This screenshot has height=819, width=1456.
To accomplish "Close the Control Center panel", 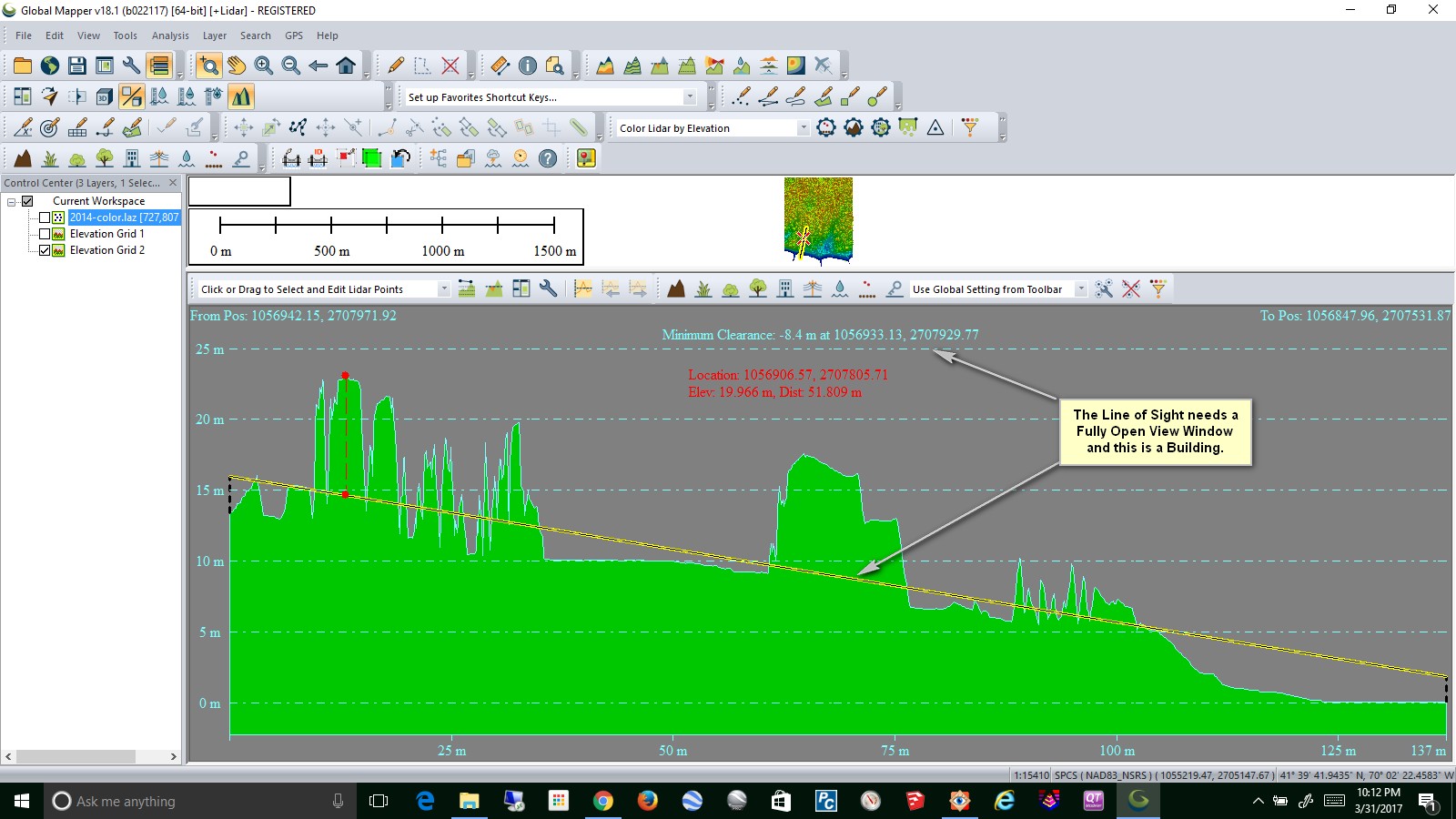I will point(173,183).
